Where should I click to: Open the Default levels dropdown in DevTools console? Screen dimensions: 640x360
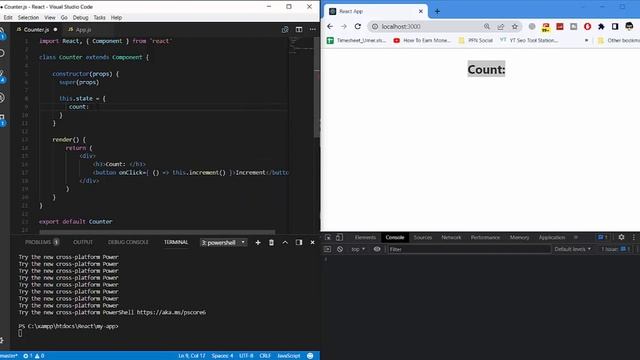[572, 249]
